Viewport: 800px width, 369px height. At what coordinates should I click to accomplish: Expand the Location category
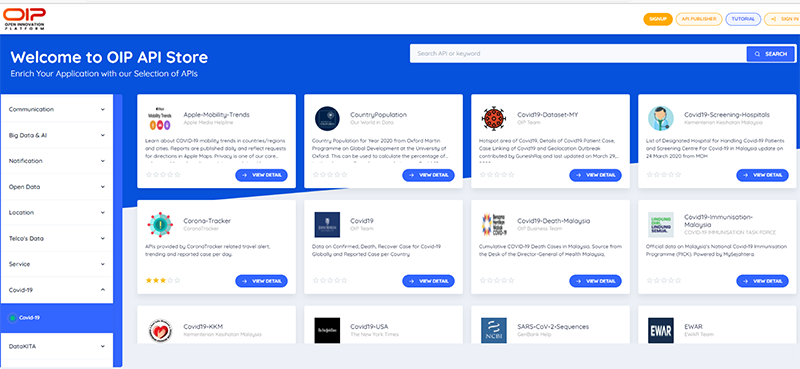point(57,212)
